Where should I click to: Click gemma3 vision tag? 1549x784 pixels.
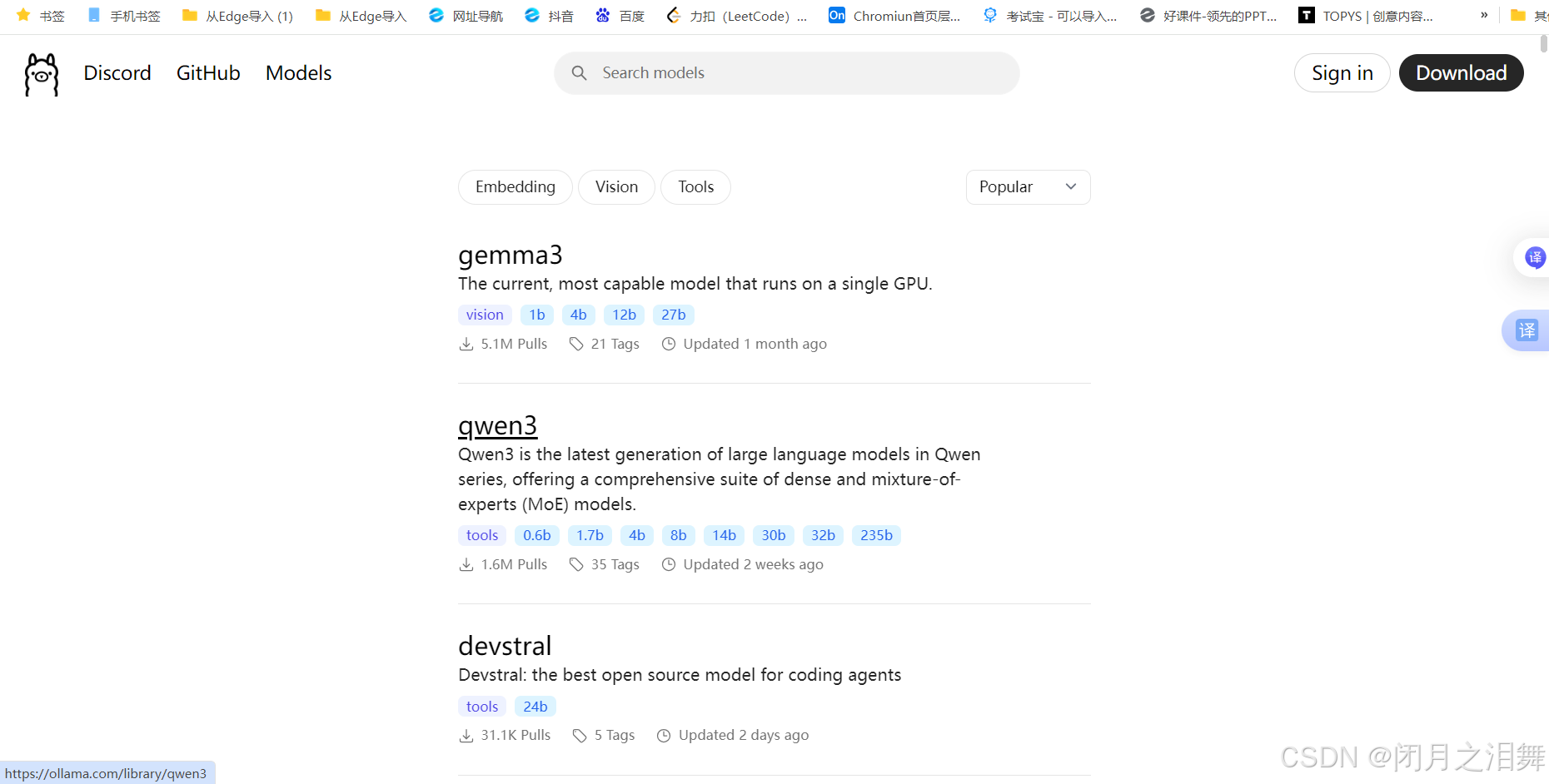click(x=485, y=315)
